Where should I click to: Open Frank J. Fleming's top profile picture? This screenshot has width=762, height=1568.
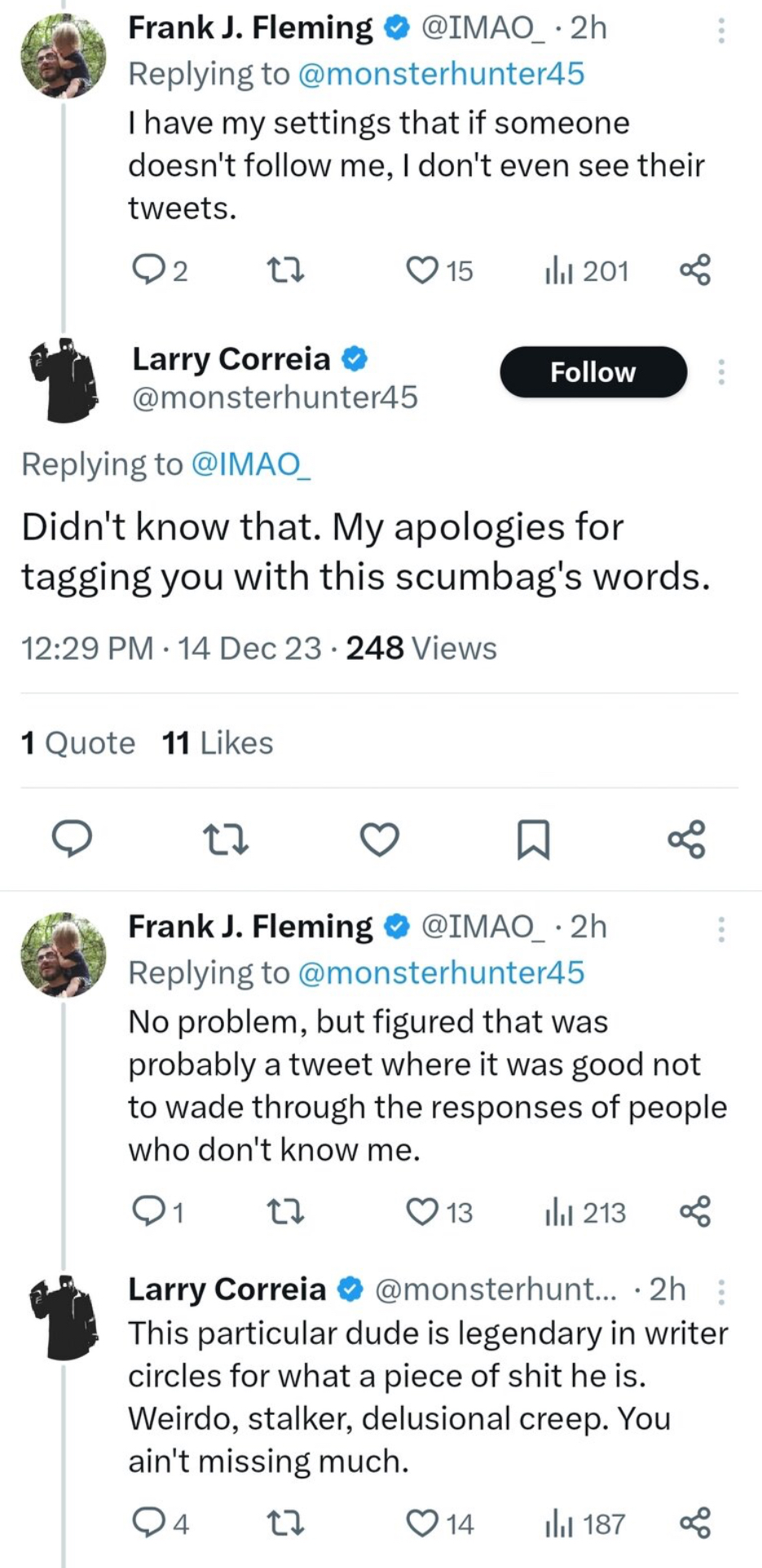pyautogui.click(x=63, y=56)
